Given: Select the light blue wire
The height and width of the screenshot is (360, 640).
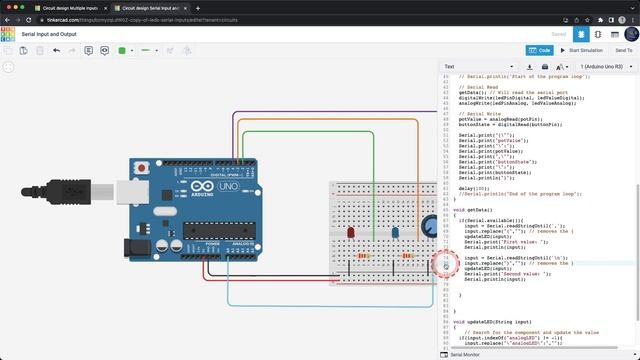Looking at the screenshot, I should (330, 306).
